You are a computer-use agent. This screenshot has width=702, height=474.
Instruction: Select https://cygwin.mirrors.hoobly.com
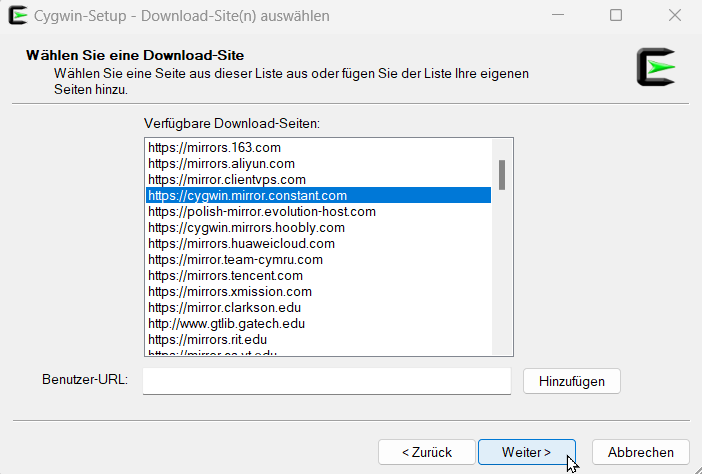point(246,227)
